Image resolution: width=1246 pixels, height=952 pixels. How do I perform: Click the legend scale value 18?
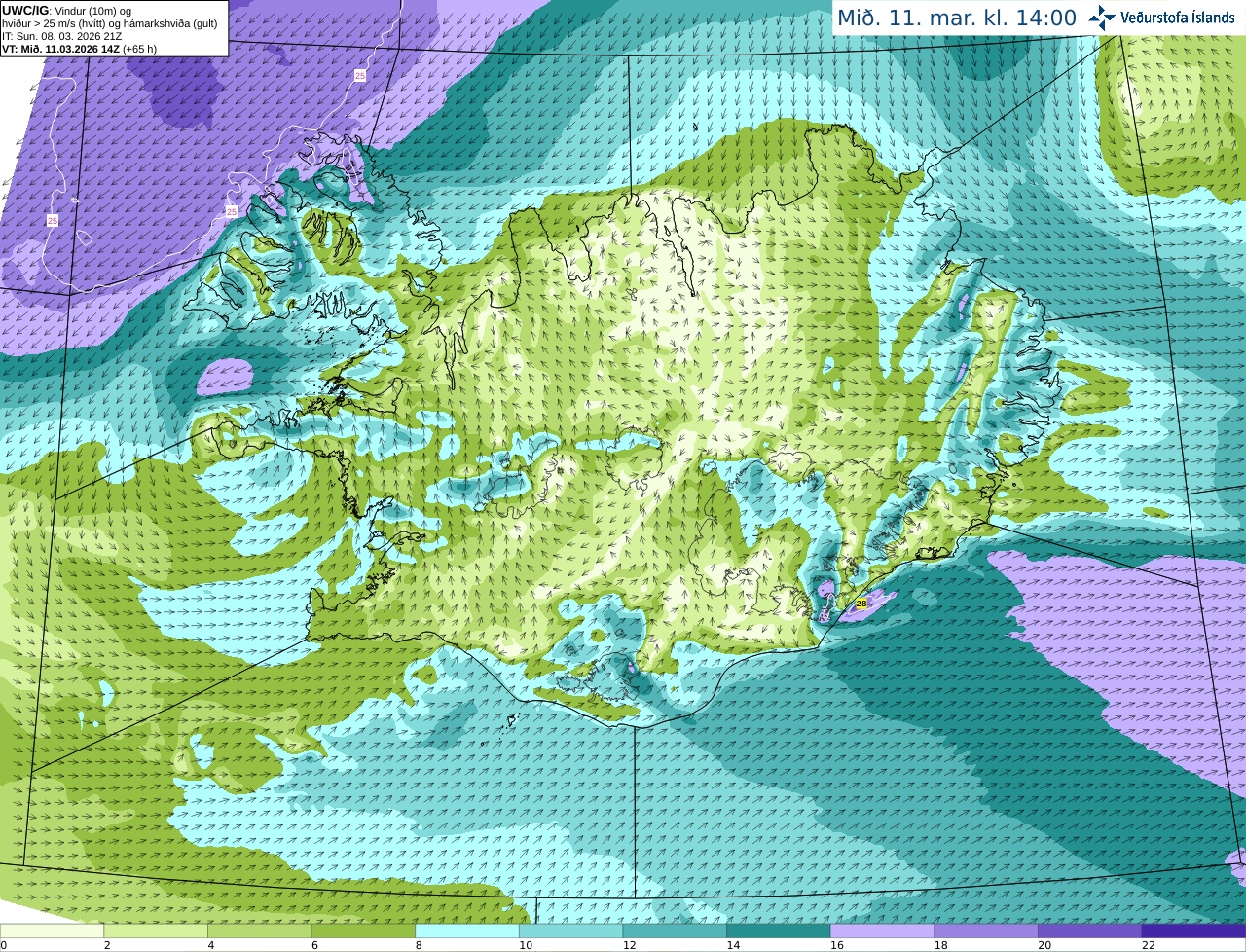(x=941, y=944)
